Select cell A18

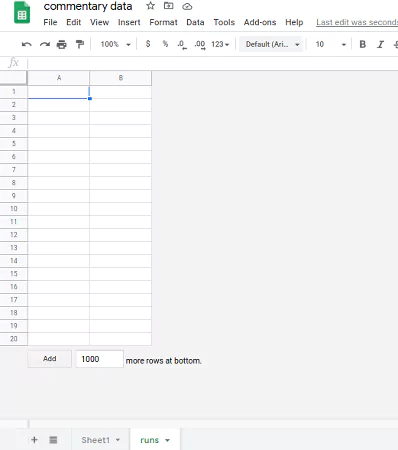point(59,313)
